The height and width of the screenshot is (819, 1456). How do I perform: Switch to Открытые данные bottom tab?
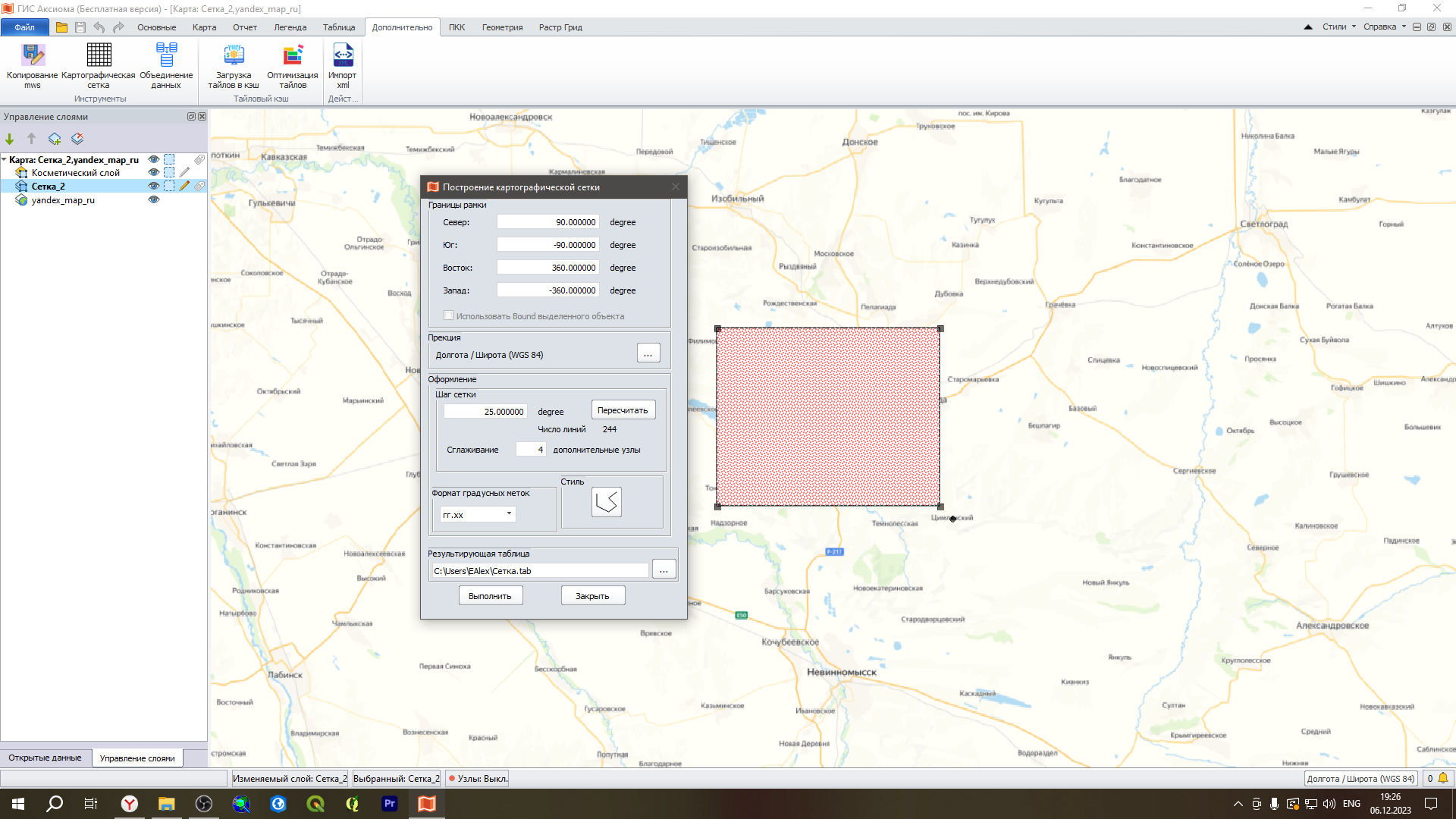pyautogui.click(x=45, y=758)
